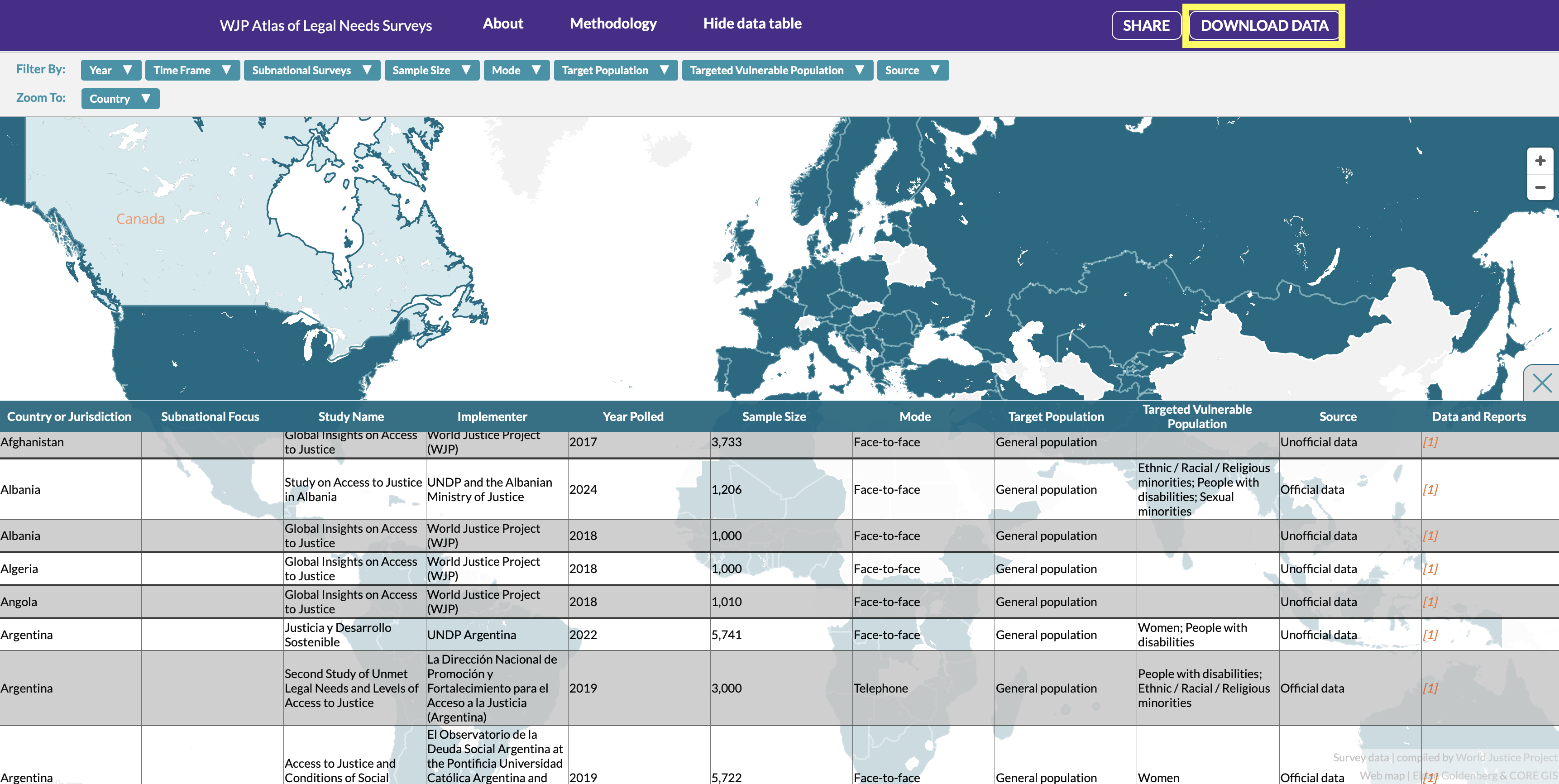The image size is (1559, 784).
Task: Open the Country zoom-to dropdown
Action: [120, 99]
